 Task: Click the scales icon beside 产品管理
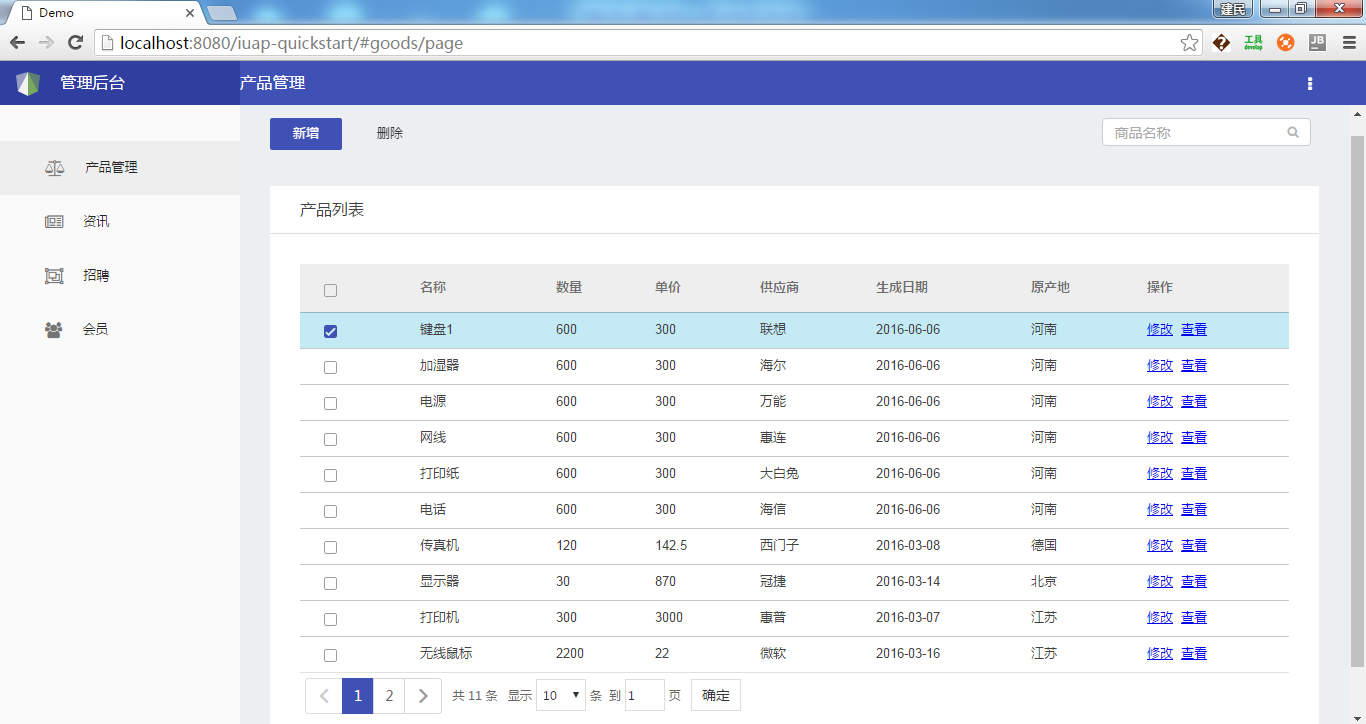click(x=54, y=168)
